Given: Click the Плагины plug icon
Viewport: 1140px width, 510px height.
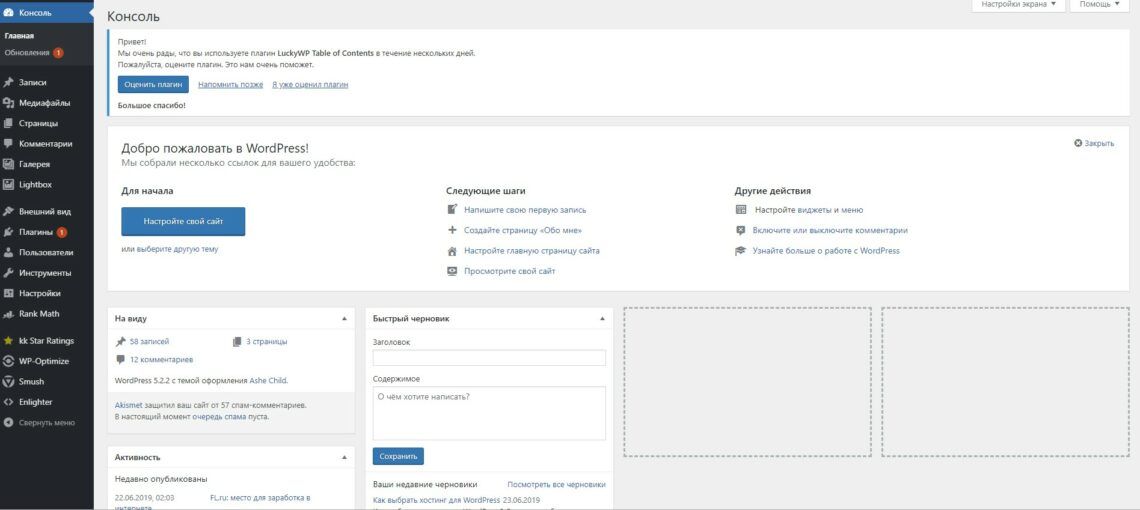Looking at the screenshot, I should coord(9,233).
